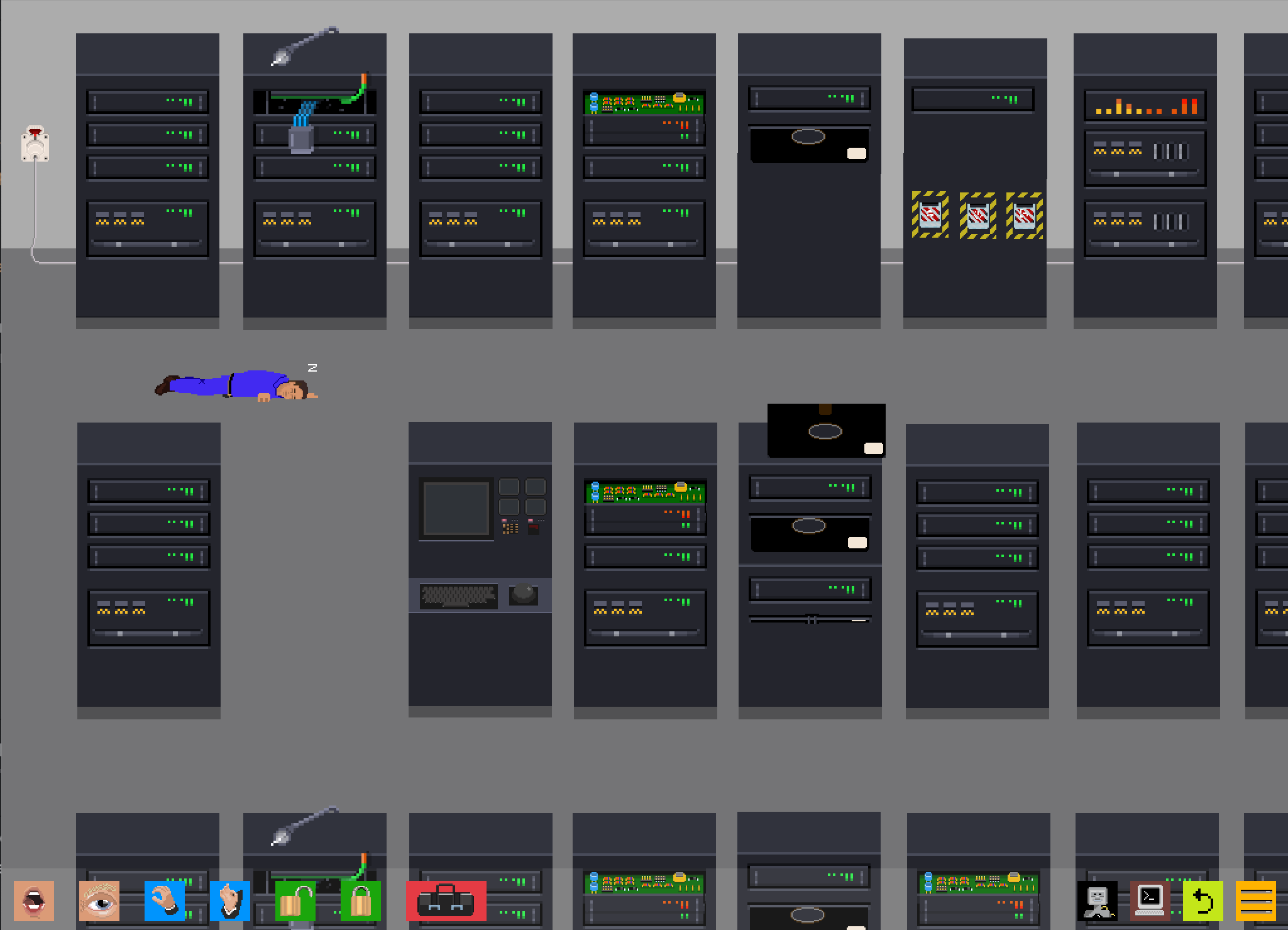
Task: Open the terminal computer icon
Action: pos(1150,900)
